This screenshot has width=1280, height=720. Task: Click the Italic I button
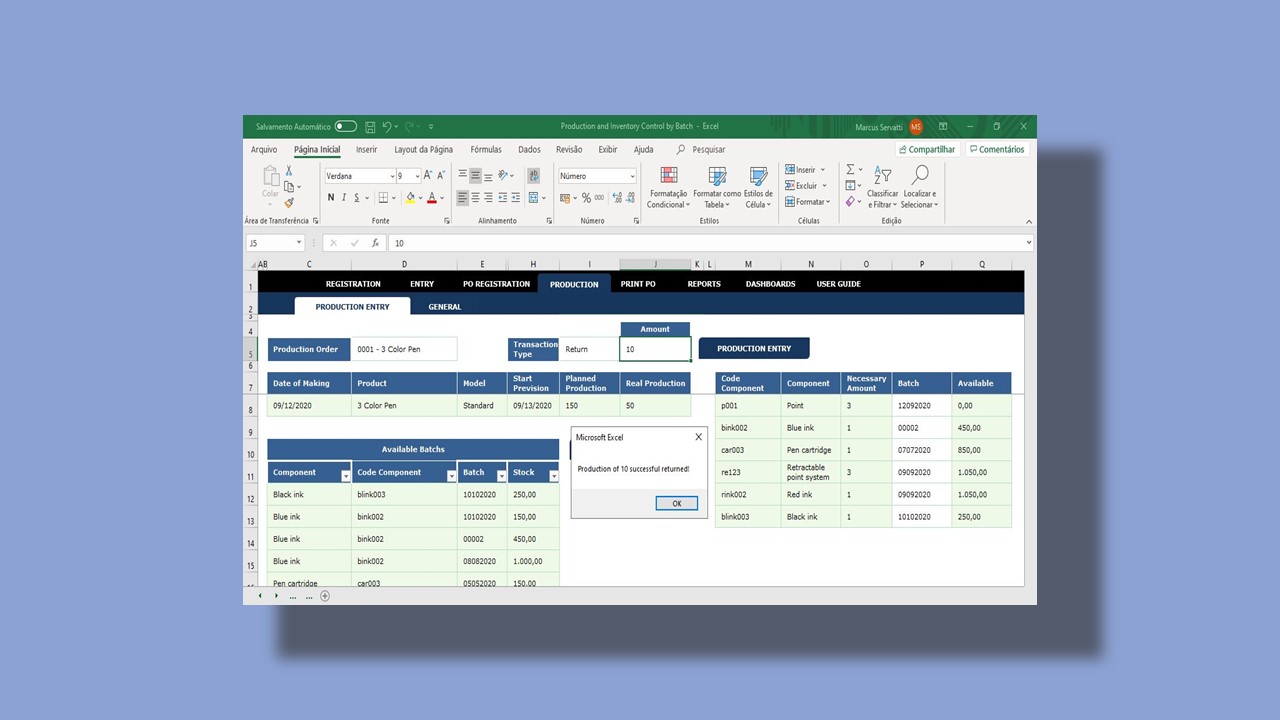click(x=345, y=198)
